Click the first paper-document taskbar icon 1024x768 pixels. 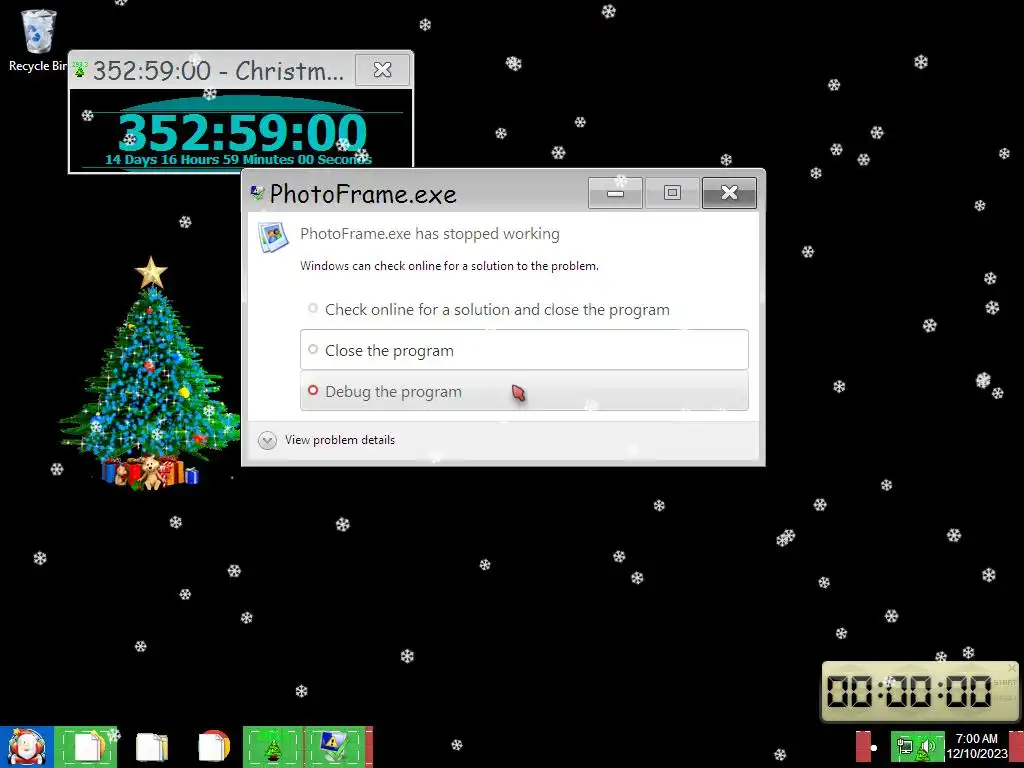click(x=88, y=747)
